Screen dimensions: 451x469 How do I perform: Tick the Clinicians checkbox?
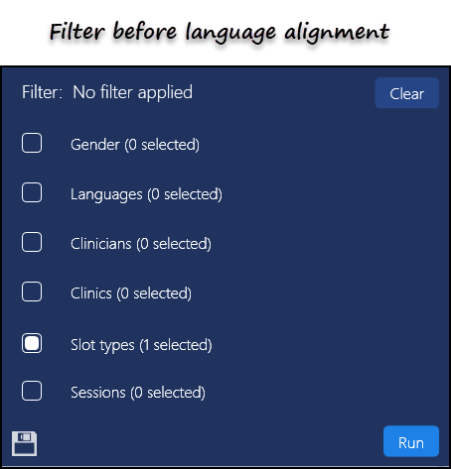pos(32,242)
